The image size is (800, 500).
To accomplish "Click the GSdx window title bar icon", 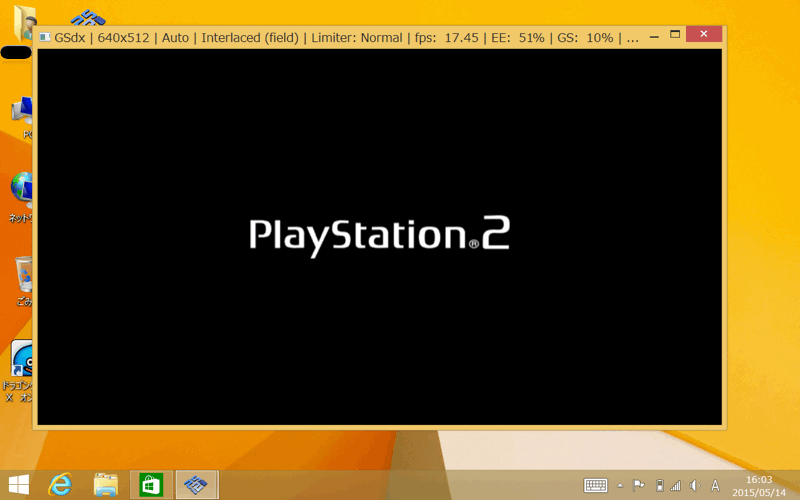I will pyautogui.click(x=45, y=38).
